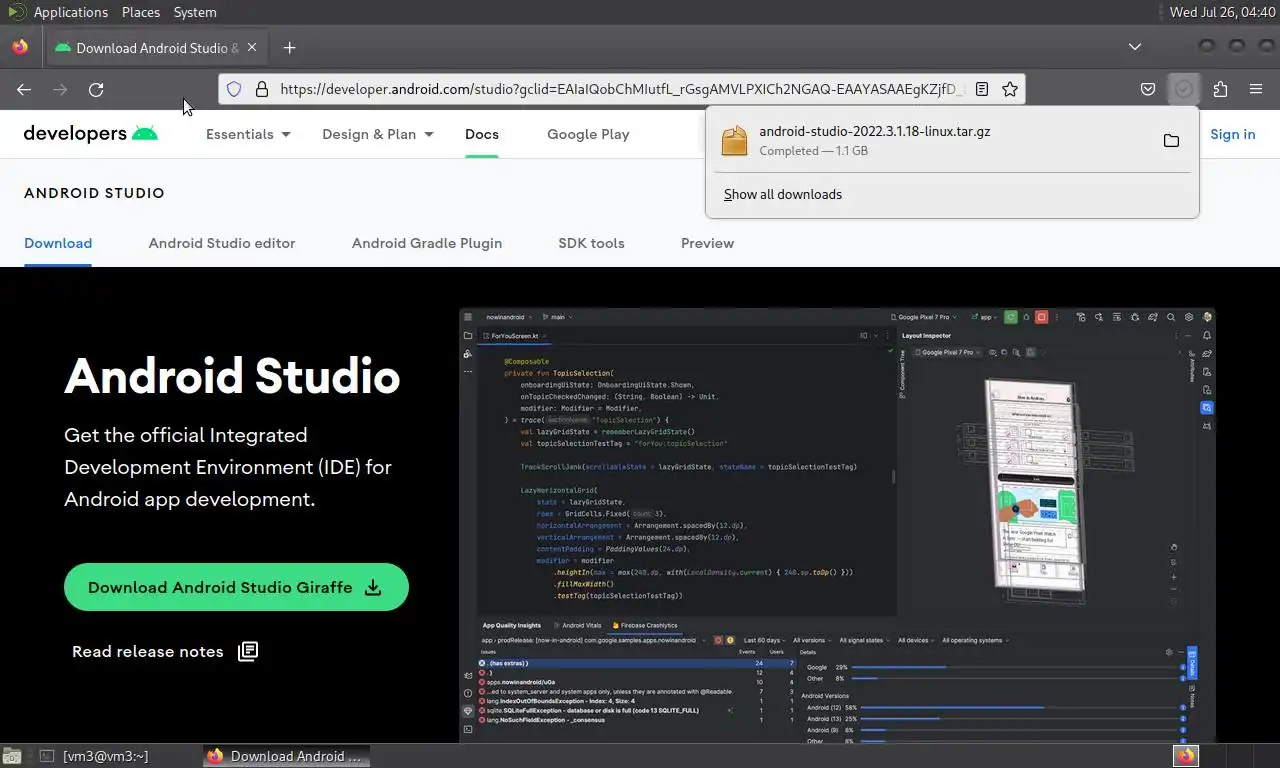Click the ANDROID STUDIO heading link
This screenshot has width=1280, height=768.
pos(94,193)
